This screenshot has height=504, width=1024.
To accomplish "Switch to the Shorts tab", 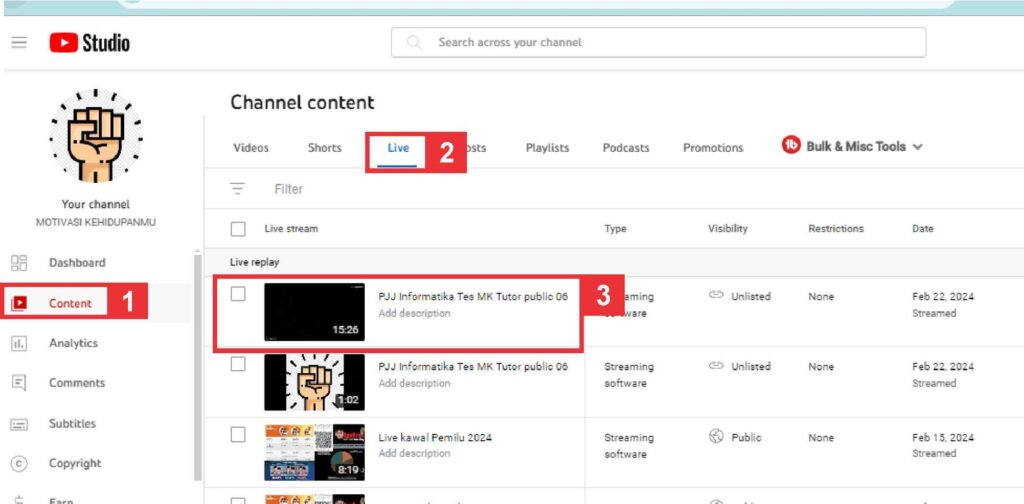I will pyautogui.click(x=324, y=148).
